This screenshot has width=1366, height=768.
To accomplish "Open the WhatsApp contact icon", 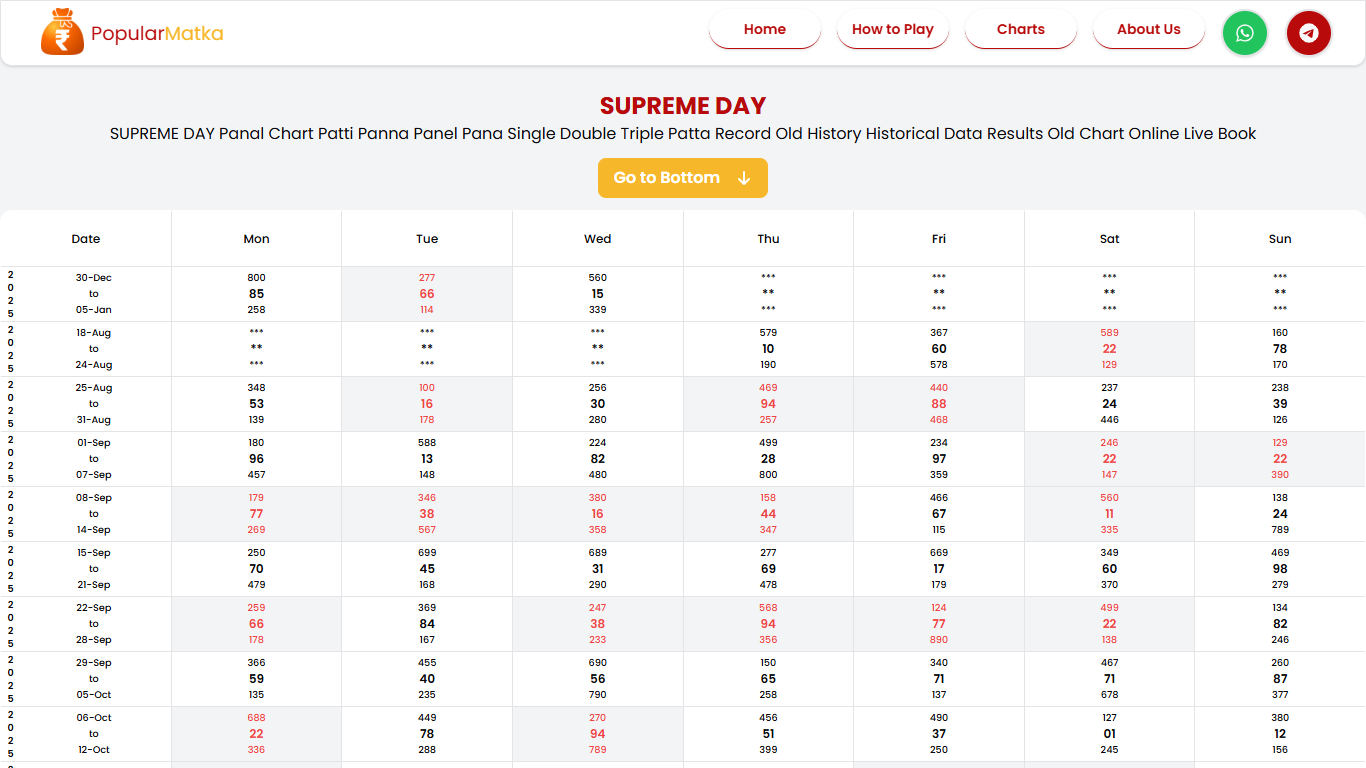I will point(1244,33).
